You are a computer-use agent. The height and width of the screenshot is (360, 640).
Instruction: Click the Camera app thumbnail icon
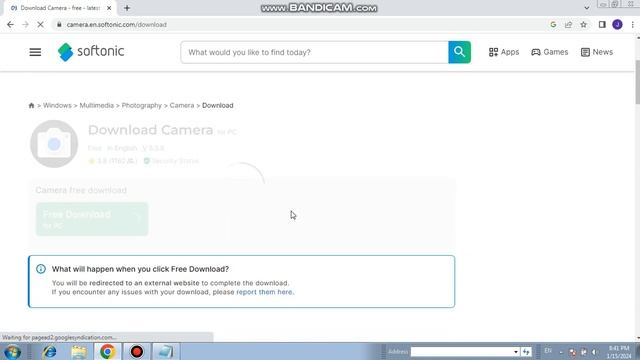54,144
